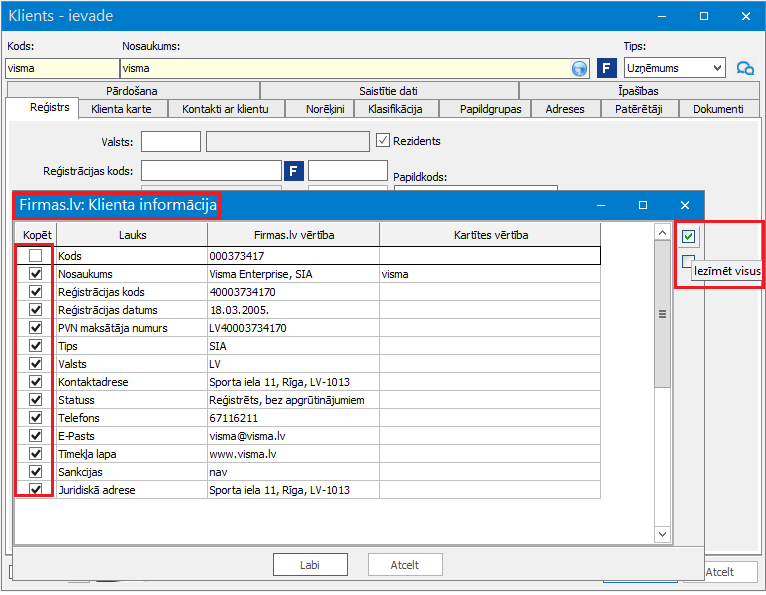Image resolution: width=766 pixels, height=595 pixels.
Task: Click the Valsts code input field
Action: [x=171, y=142]
